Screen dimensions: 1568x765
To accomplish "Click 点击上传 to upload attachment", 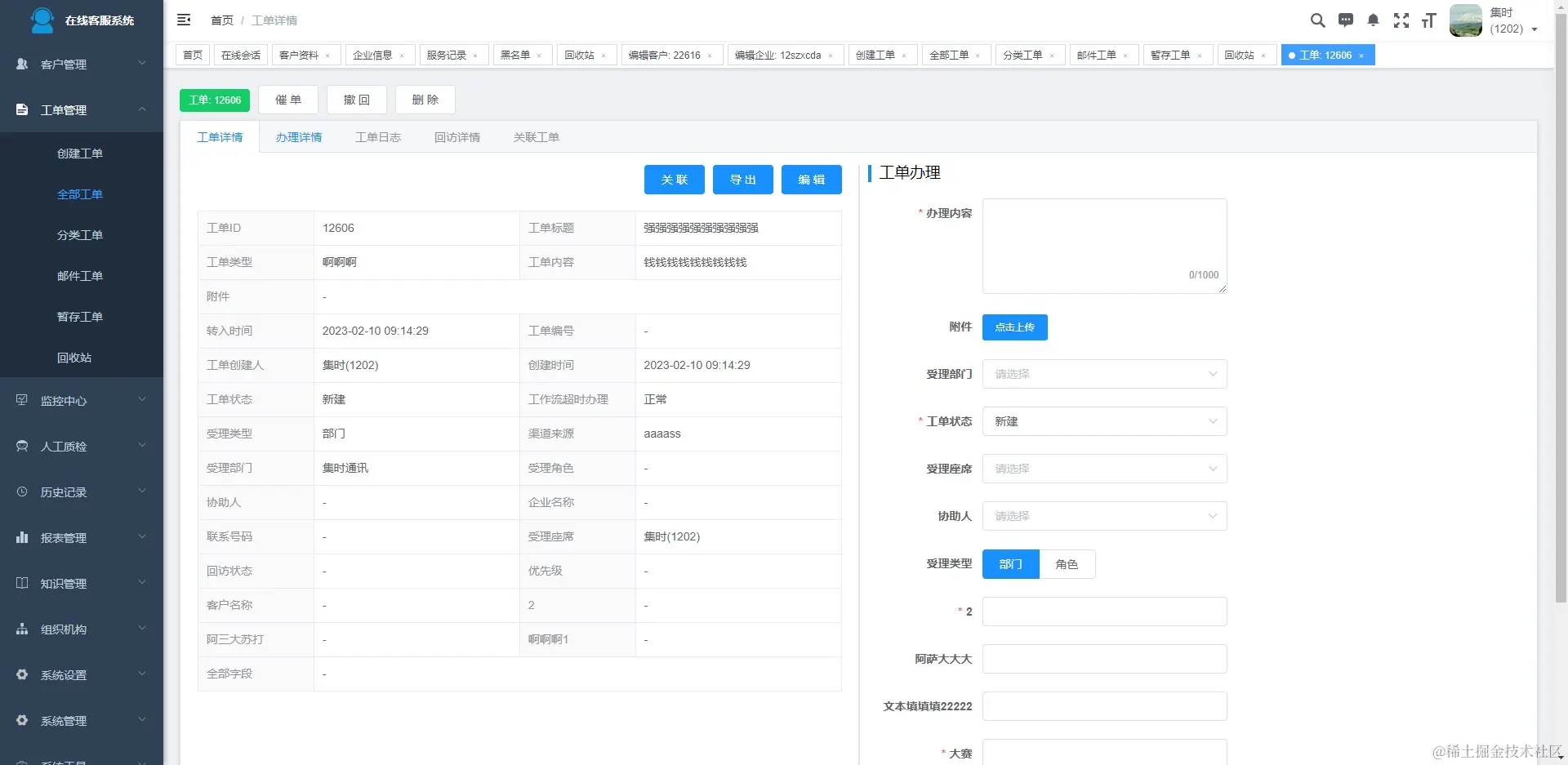I will click(1015, 327).
